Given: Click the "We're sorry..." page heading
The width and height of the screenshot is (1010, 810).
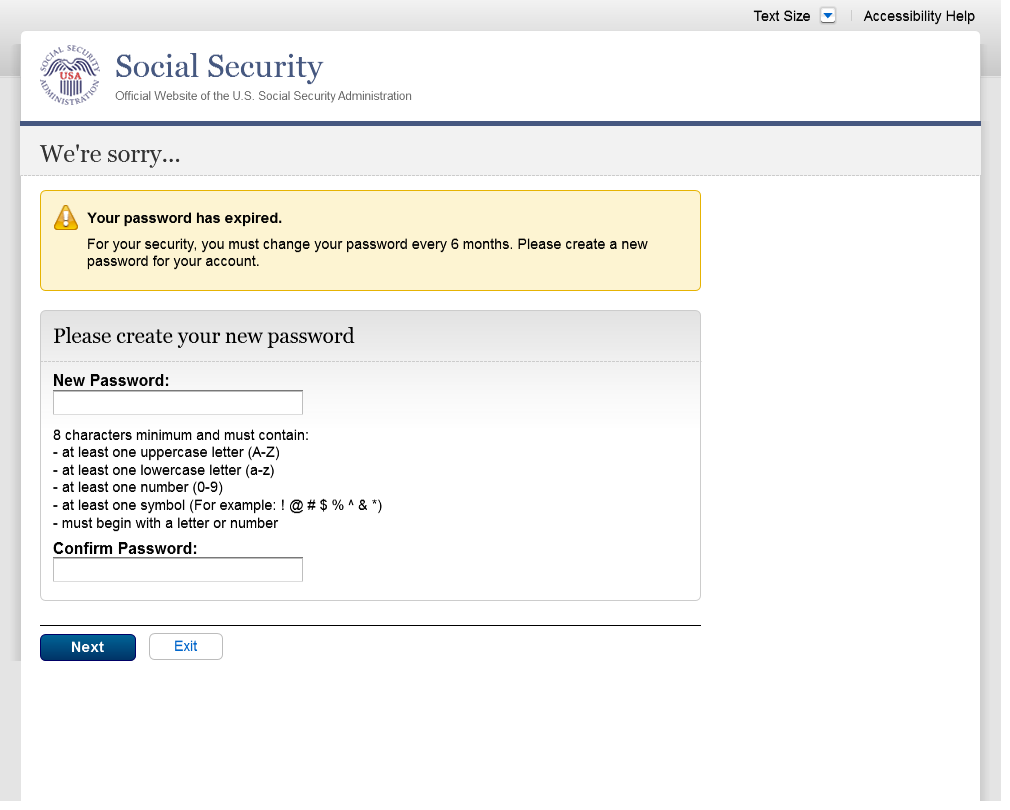Looking at the screenshot, I should click(x=110, y=154).
